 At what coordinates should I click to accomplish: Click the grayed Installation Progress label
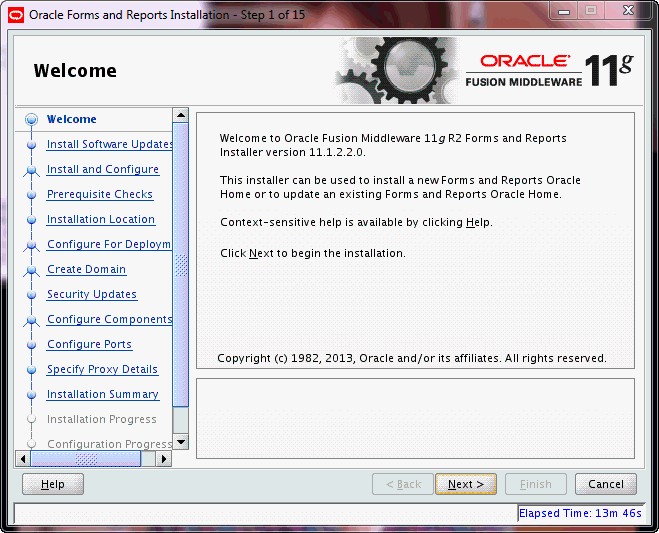(x=102, y=419)
